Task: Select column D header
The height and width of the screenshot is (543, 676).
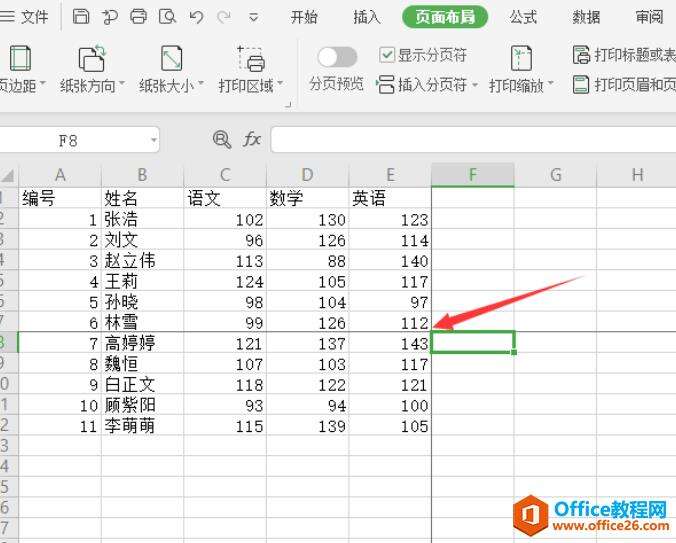Action: pyautogui.click(x=307, y=175)
